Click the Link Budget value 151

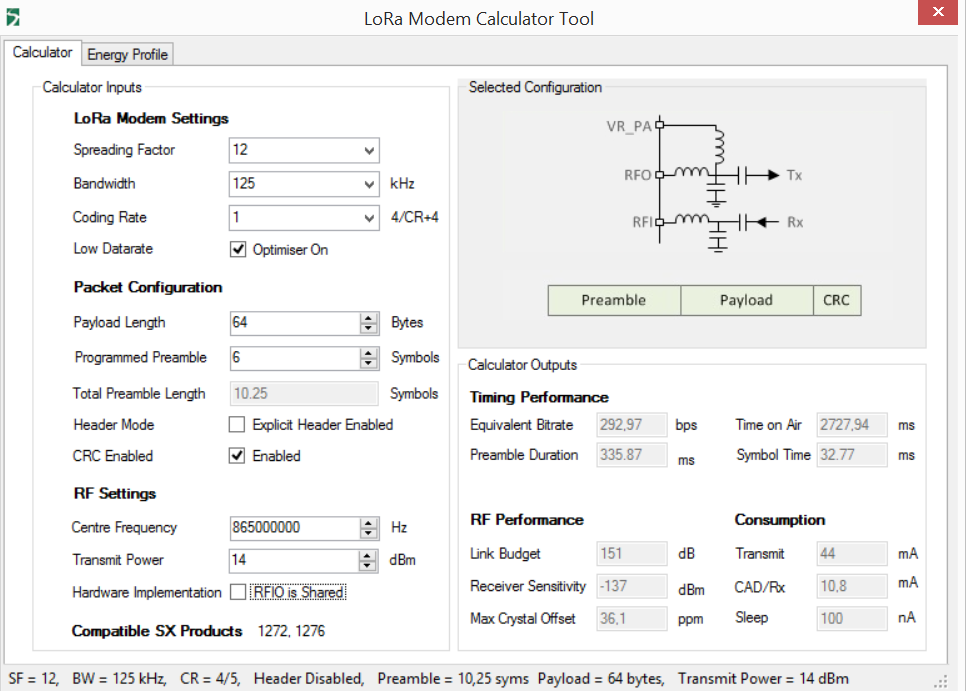tap(631, 554)
